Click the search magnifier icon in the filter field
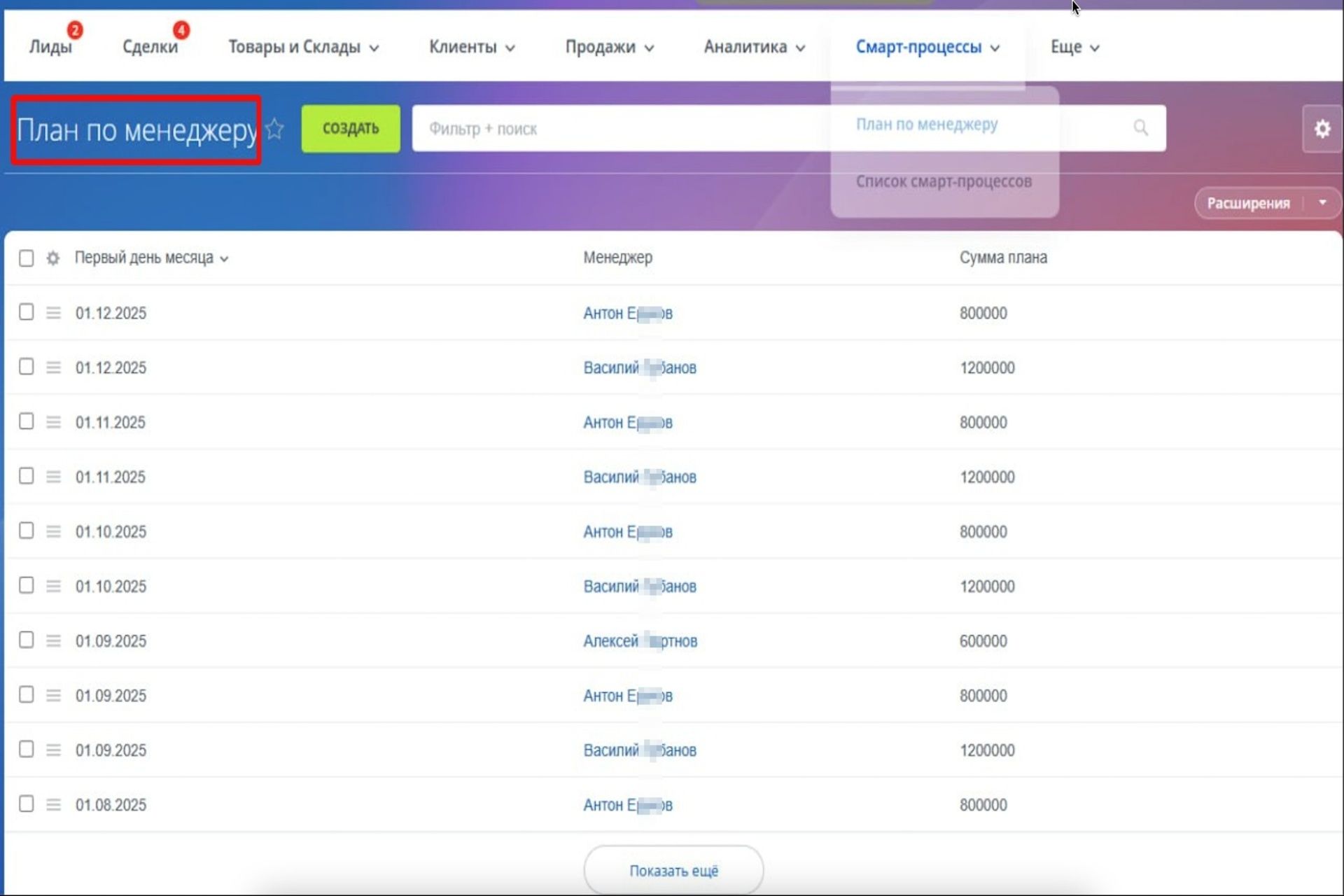This screenshot has height=896, width=1344. (x=1140, y=128)
